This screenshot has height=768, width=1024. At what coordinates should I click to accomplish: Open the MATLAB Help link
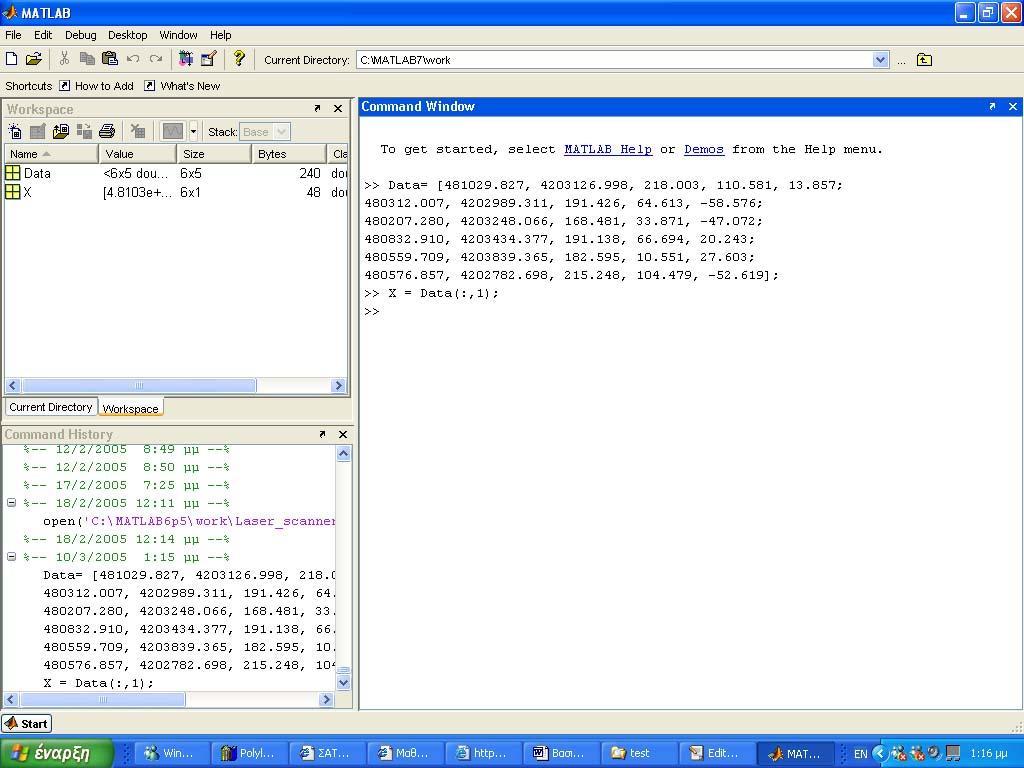tap(608, 149)
